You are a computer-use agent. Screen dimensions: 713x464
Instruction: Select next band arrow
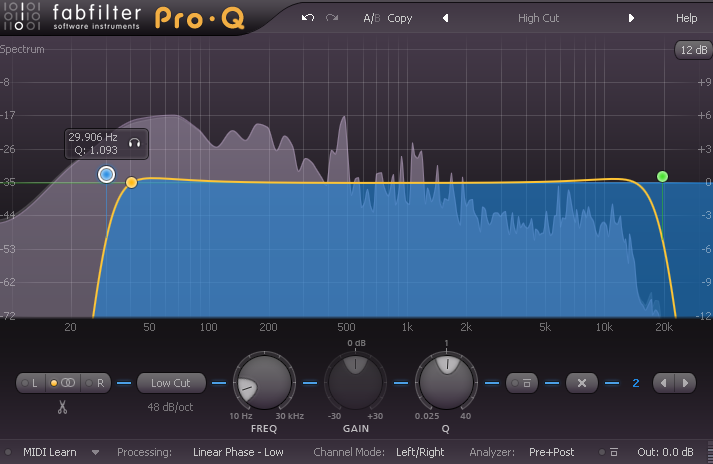pos(685,383)
